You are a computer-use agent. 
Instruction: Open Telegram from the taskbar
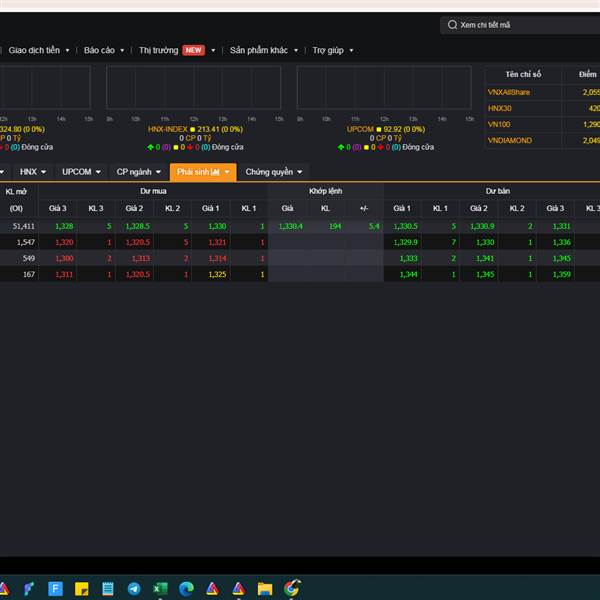click(134, 588)
